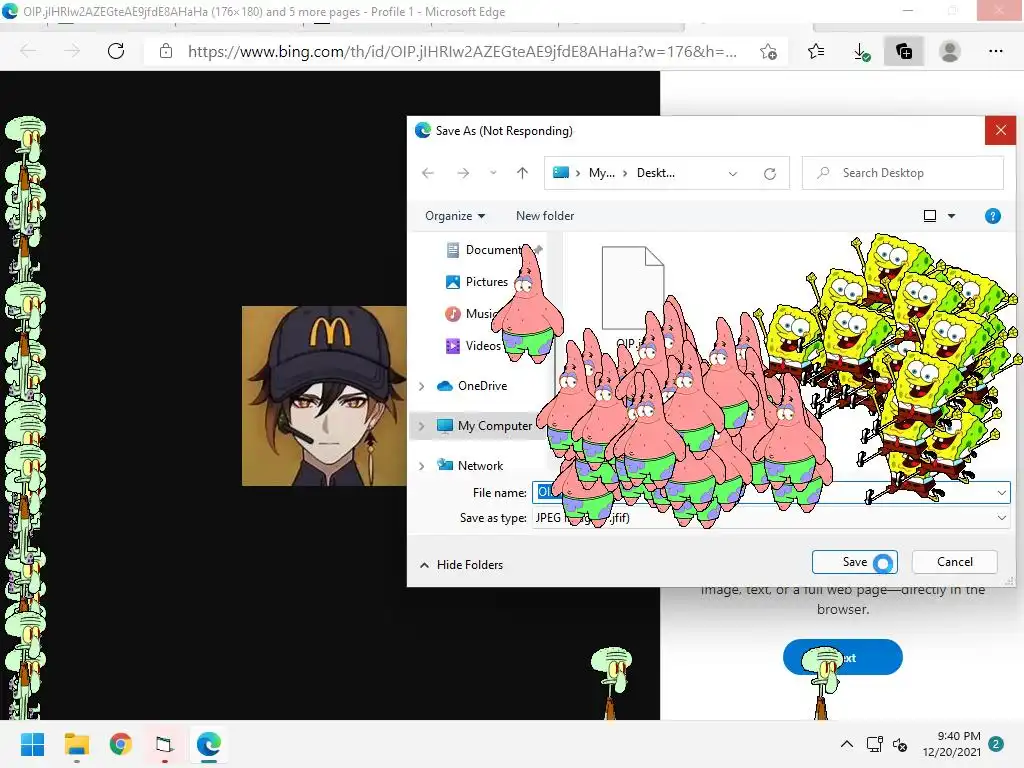Screen dimensions: 1024x768
Task: Go back in Save As dialog
Action: [x=428, y=173]
